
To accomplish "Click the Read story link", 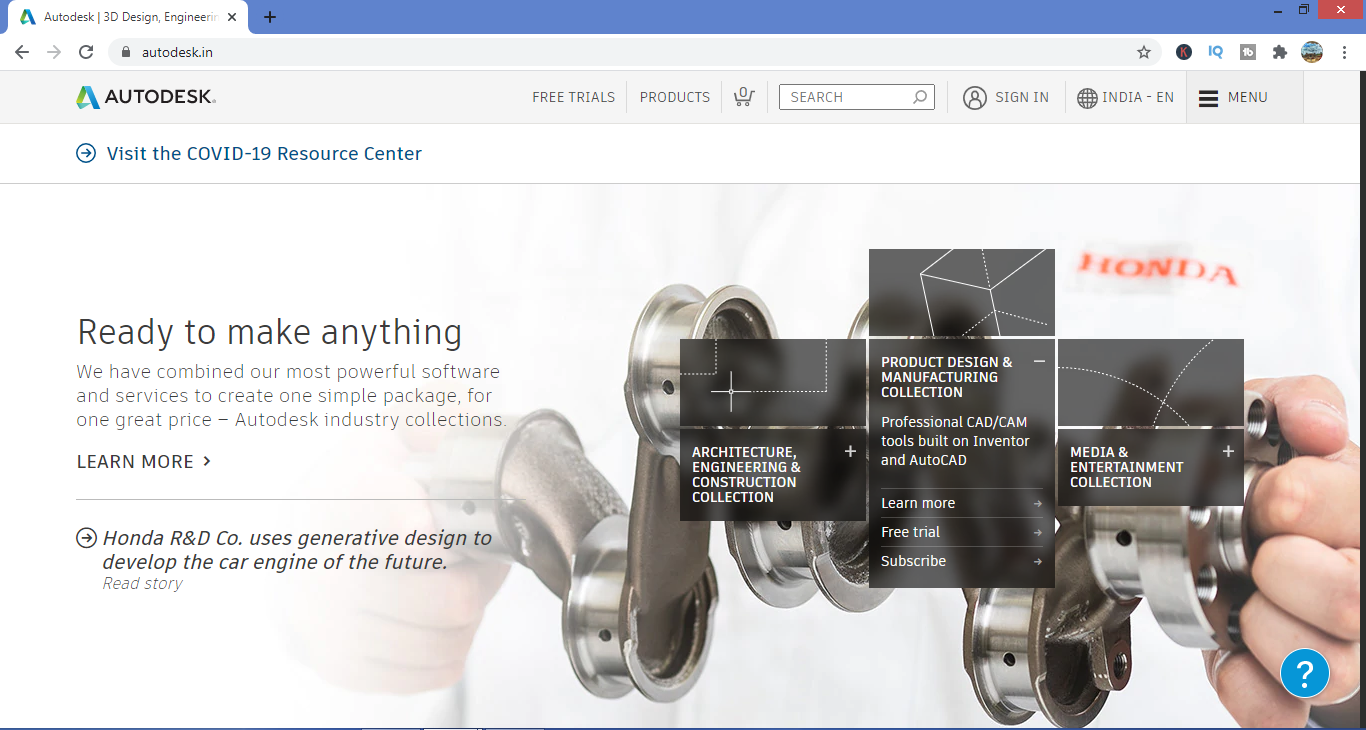I will click(x=142, y=583).
